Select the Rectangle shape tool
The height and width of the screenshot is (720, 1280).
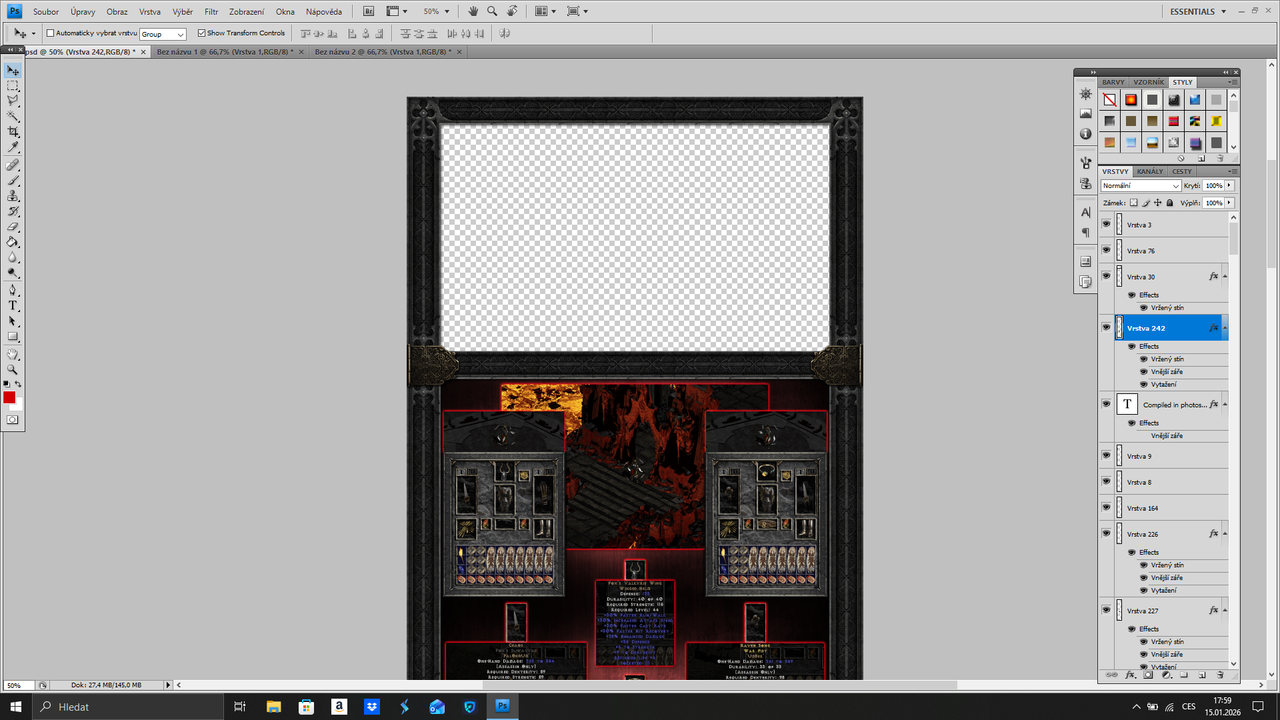coord(13,336)
